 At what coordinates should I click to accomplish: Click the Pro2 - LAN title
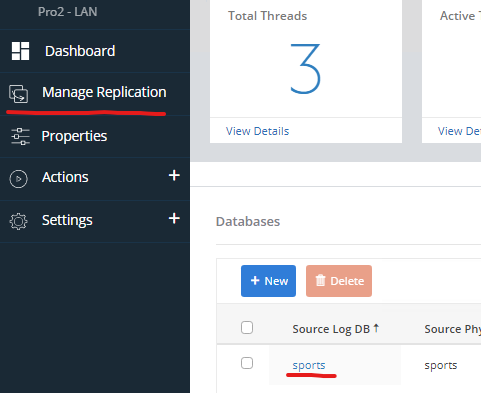pos(68,12)
